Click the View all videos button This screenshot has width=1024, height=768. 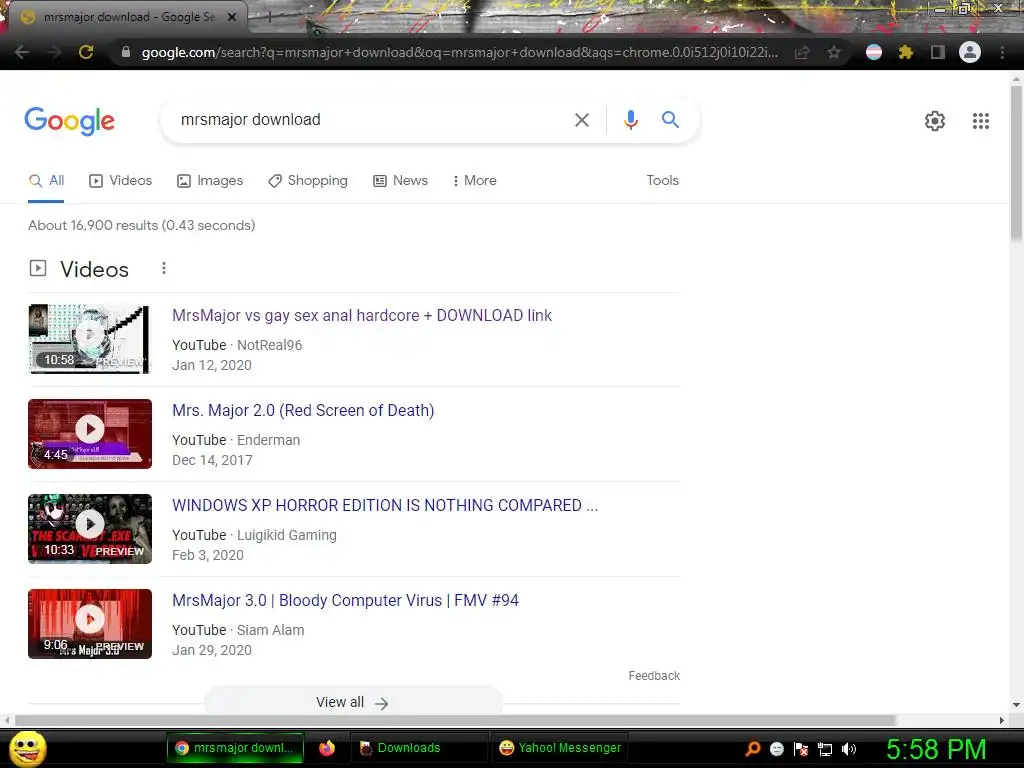click(x=353, y=703)
